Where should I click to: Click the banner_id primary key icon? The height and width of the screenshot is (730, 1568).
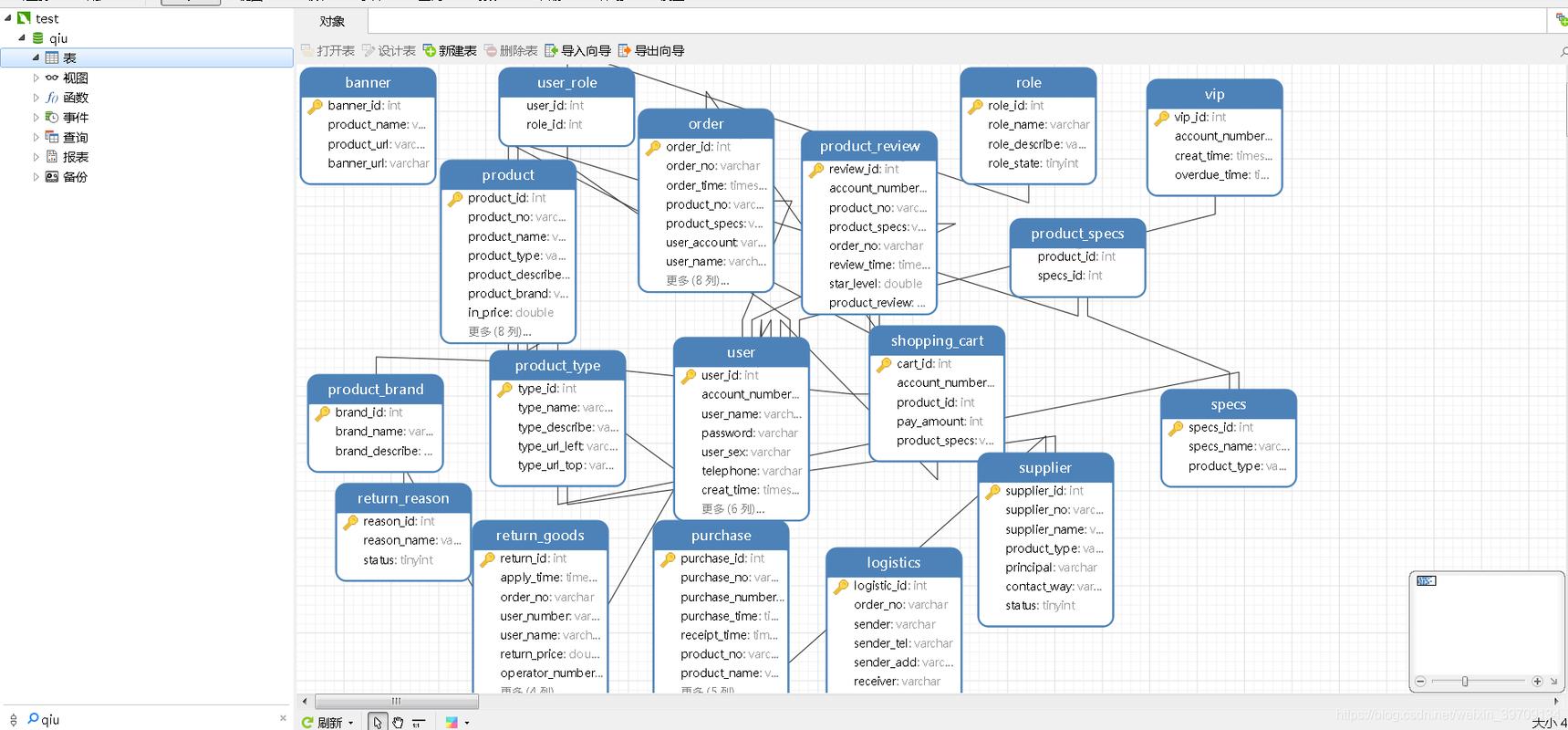click(315, 106)
